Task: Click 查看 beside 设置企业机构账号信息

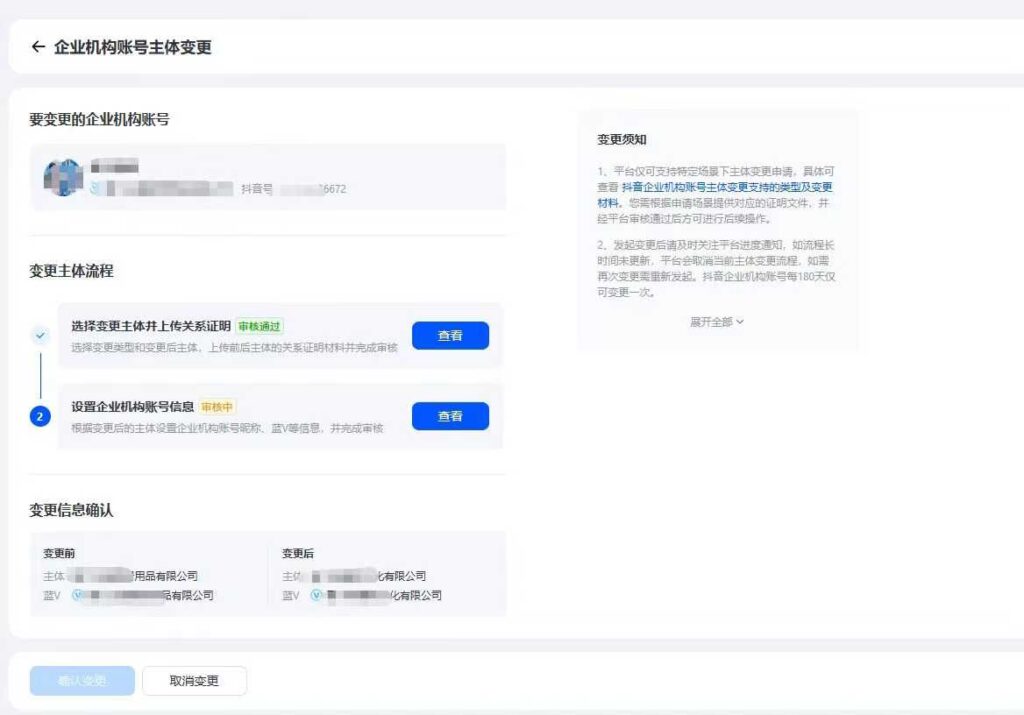Action: pyautogui.click(x=450, y=415)
